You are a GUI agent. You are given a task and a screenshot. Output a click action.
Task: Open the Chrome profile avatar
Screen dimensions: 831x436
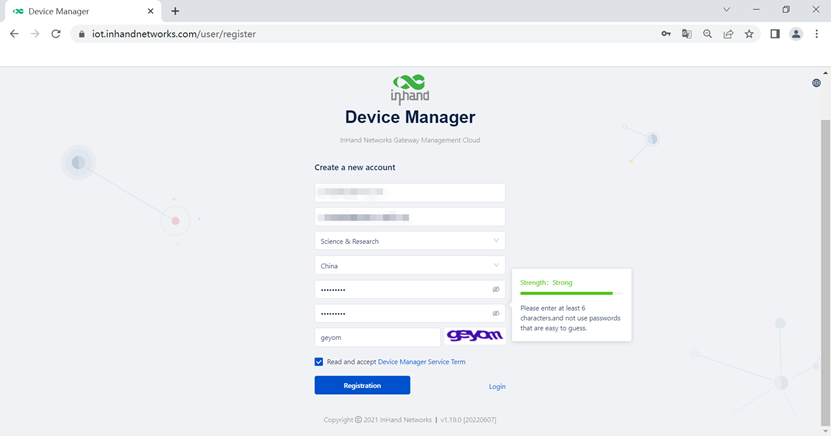(795, 34)
